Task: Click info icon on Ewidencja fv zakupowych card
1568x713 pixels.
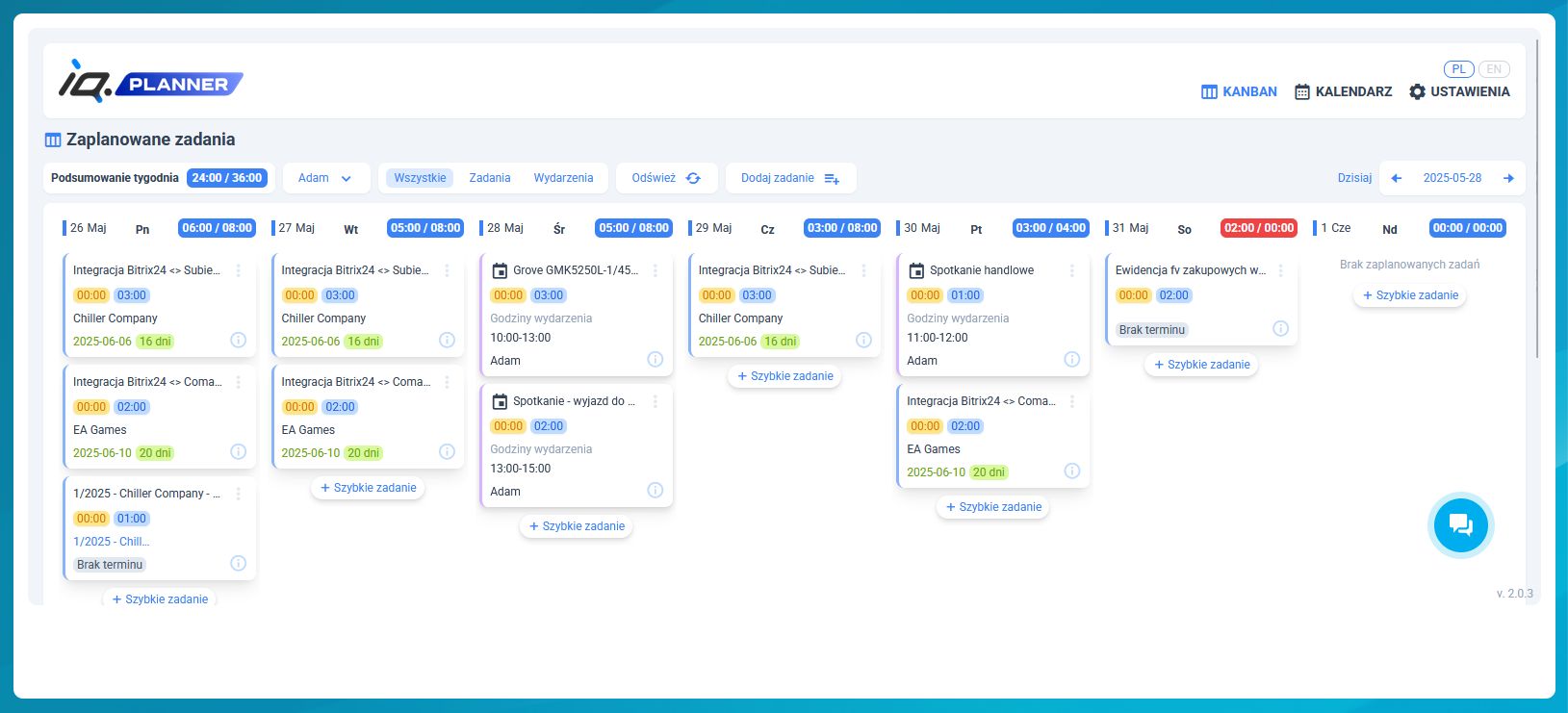Action: [x=1280, y=328]
